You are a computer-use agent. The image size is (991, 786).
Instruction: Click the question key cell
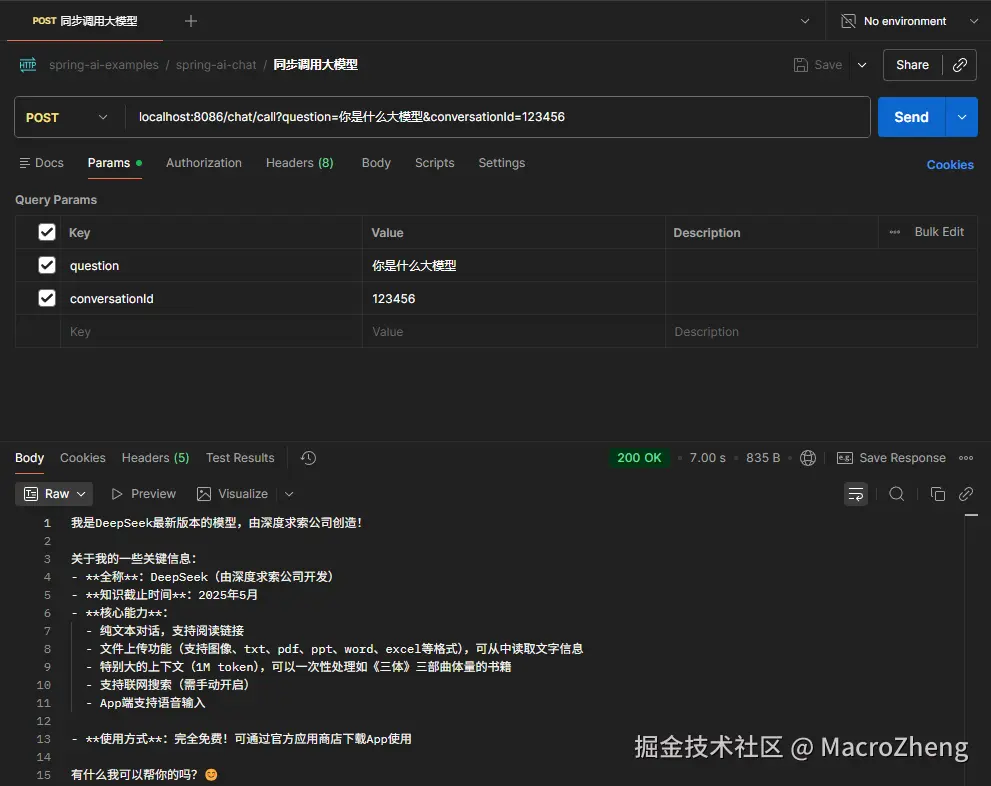point(211,265)
